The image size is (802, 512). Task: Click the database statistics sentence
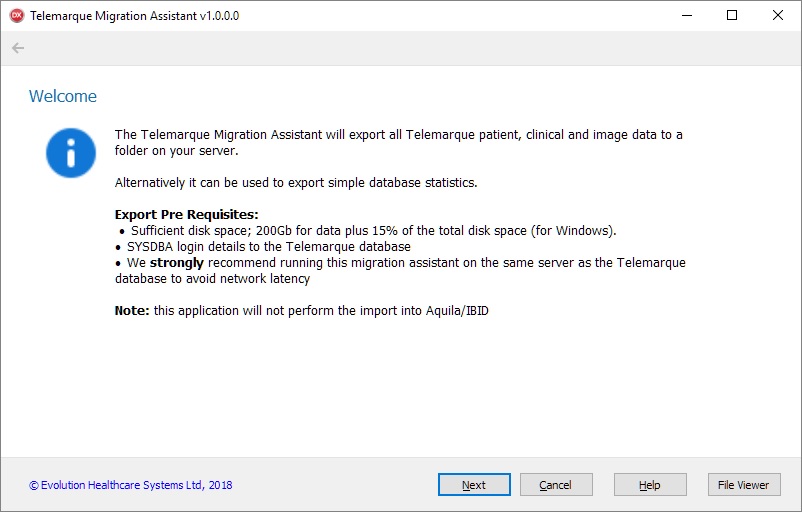point(296,183)
